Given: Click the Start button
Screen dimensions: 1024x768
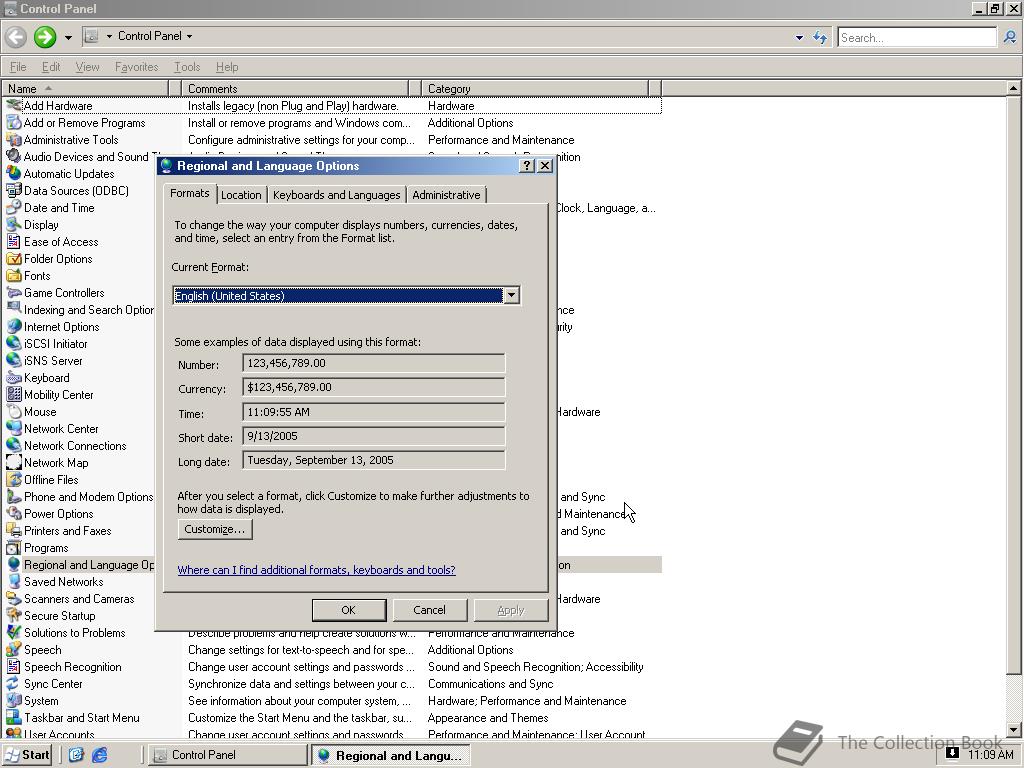Looking at the screenshot, I should (x=27, y=755).
